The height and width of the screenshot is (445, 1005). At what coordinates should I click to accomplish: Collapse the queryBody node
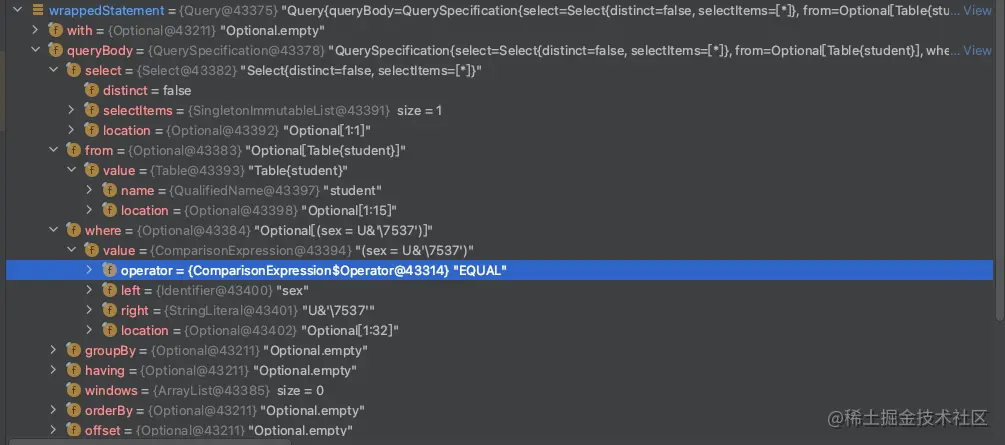[x=36, y=50]
